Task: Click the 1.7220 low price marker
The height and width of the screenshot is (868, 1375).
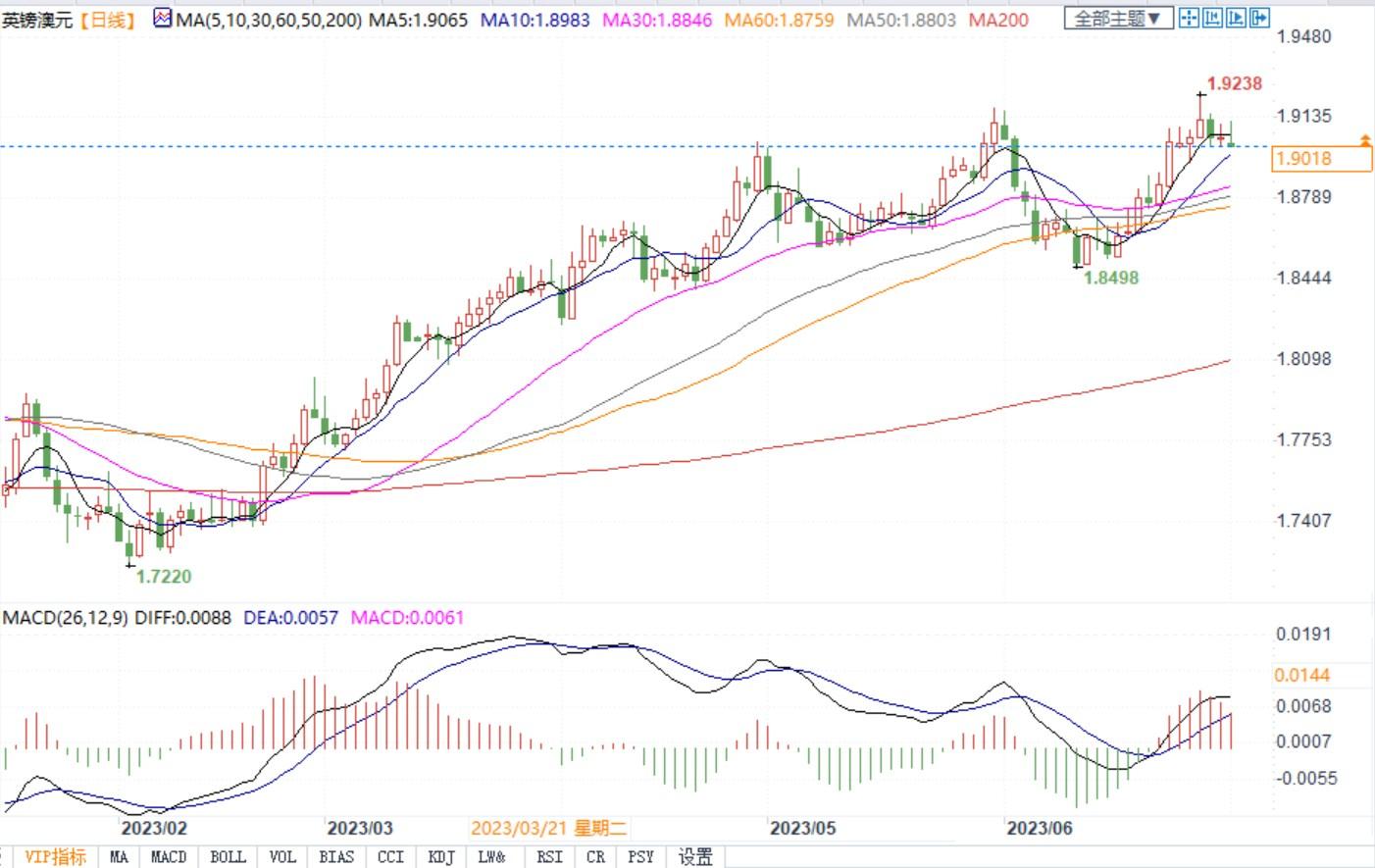Action: tap(164, 577)
